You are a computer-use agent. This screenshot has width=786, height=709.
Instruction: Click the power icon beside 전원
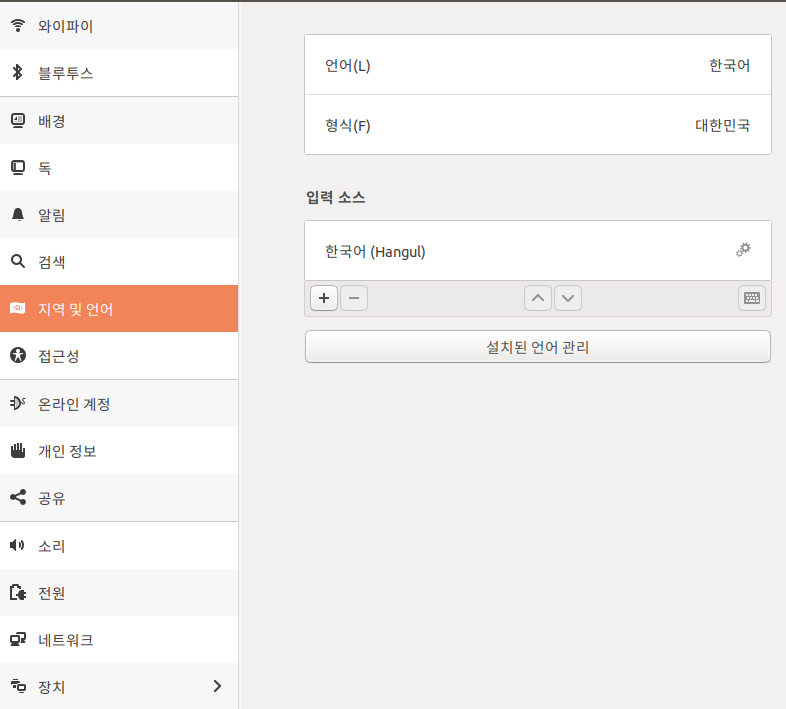(18, 592)
